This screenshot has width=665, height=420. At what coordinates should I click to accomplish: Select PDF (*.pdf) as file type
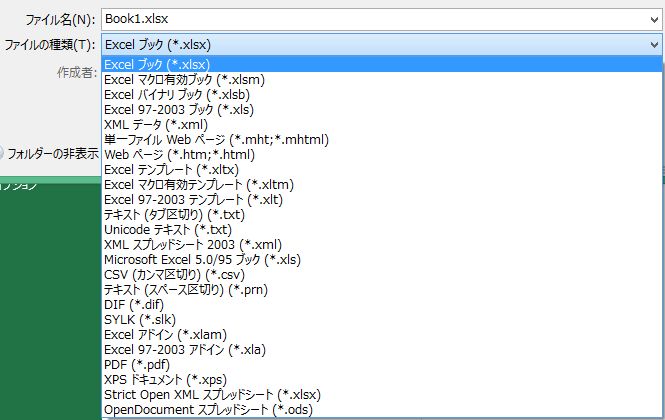(x=382, y=365)
